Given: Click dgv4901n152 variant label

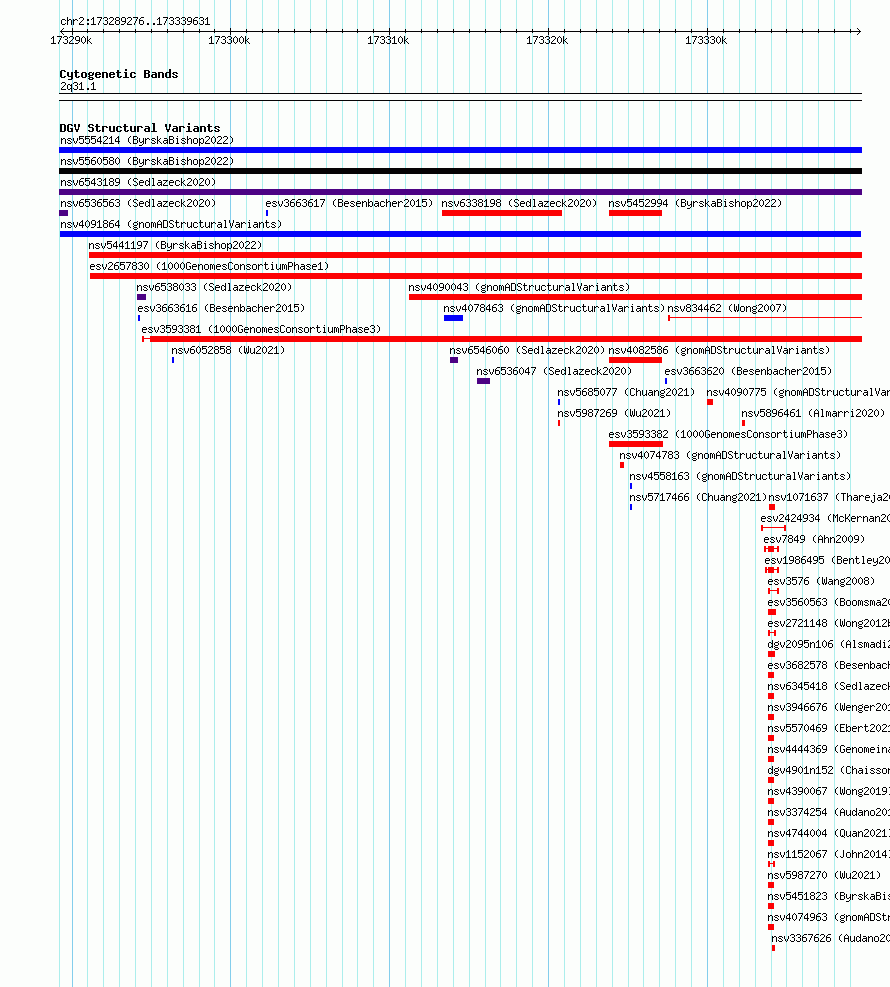Looking at the screenshot, I should [828, 770].
